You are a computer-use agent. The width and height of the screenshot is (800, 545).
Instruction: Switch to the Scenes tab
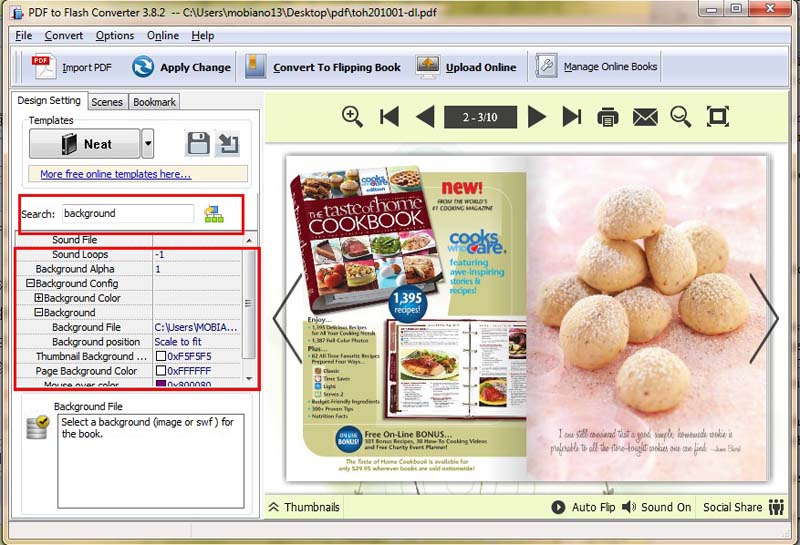coord(107,102)
